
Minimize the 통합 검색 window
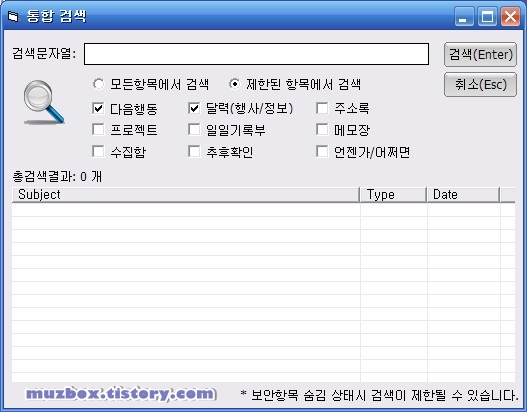coord(464,16)
